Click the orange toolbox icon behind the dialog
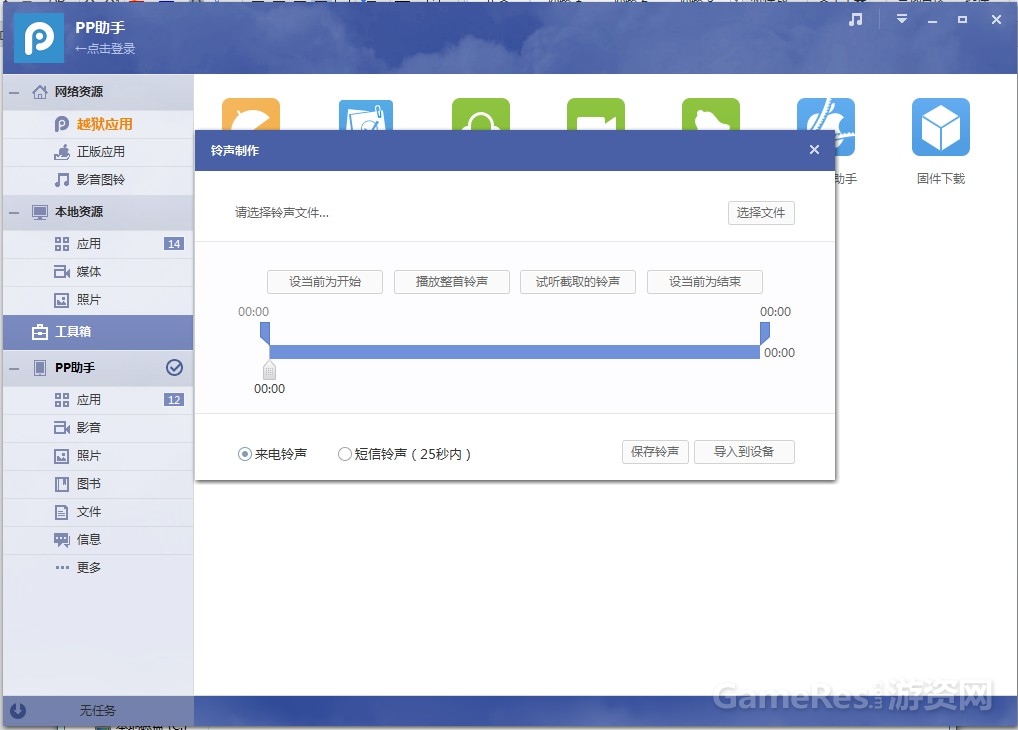Image resolution: width=1018 pixels, height=730 pixels. [251, 114]
